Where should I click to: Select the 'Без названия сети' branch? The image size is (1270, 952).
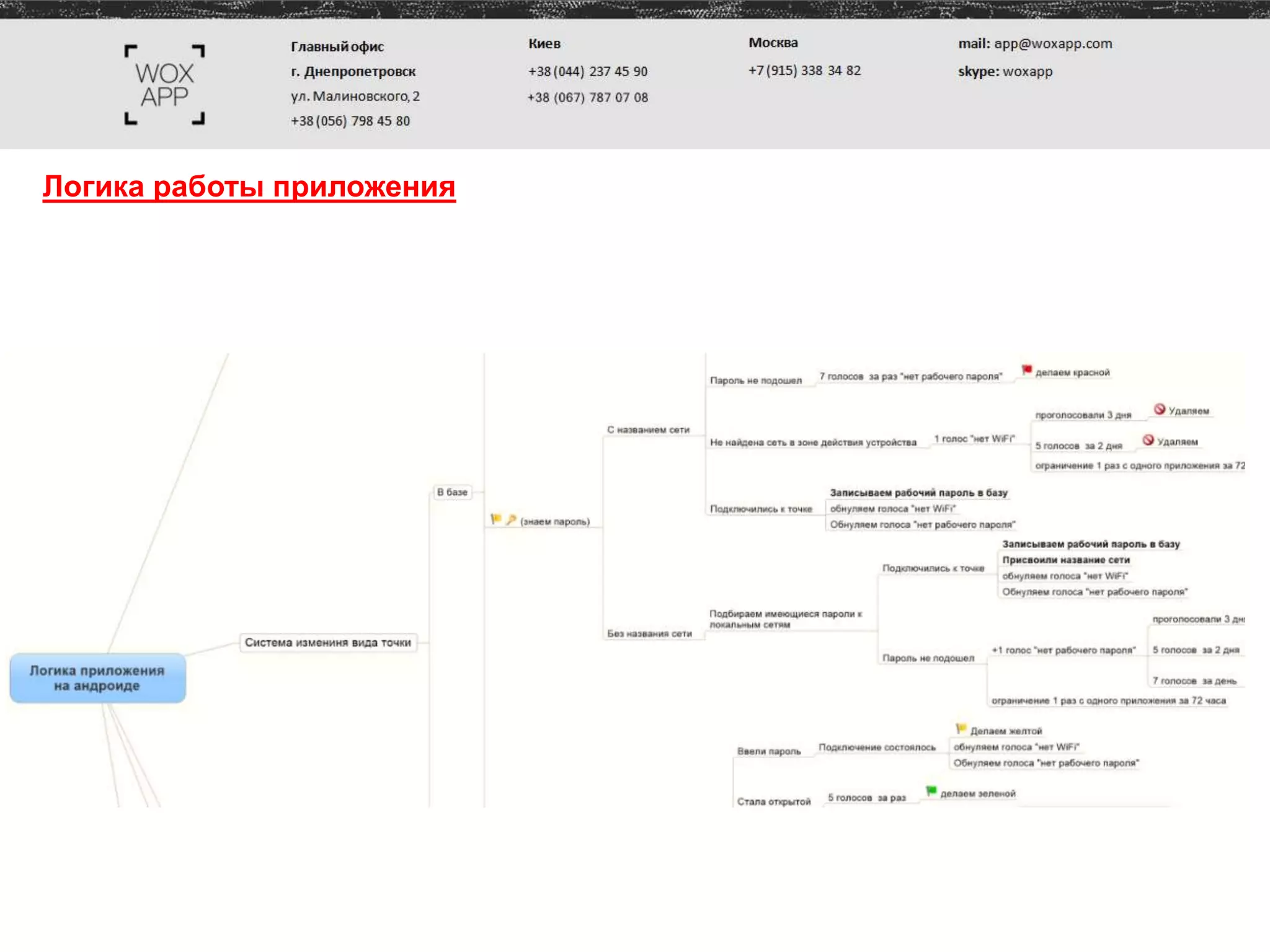pos(649,633)
